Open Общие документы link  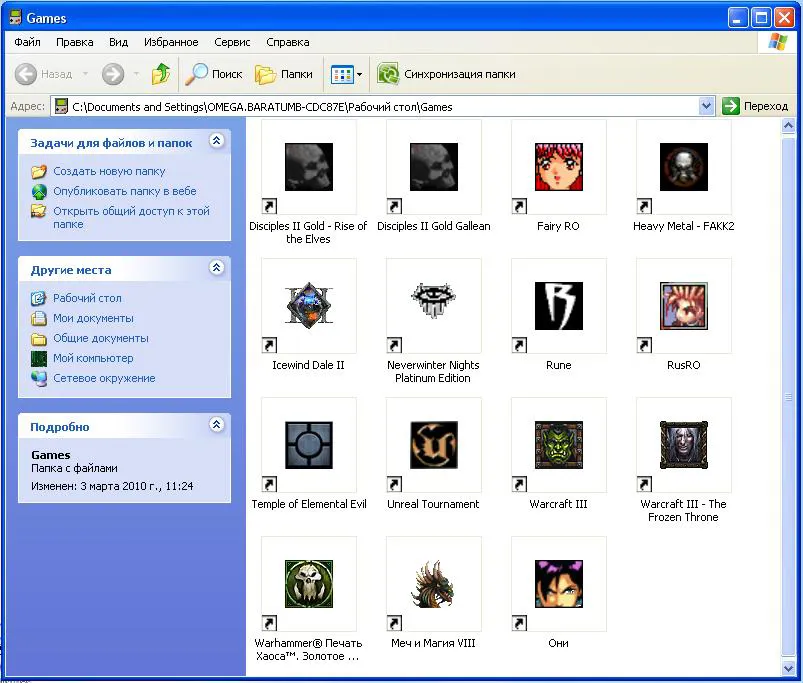(x=101, y=338)
